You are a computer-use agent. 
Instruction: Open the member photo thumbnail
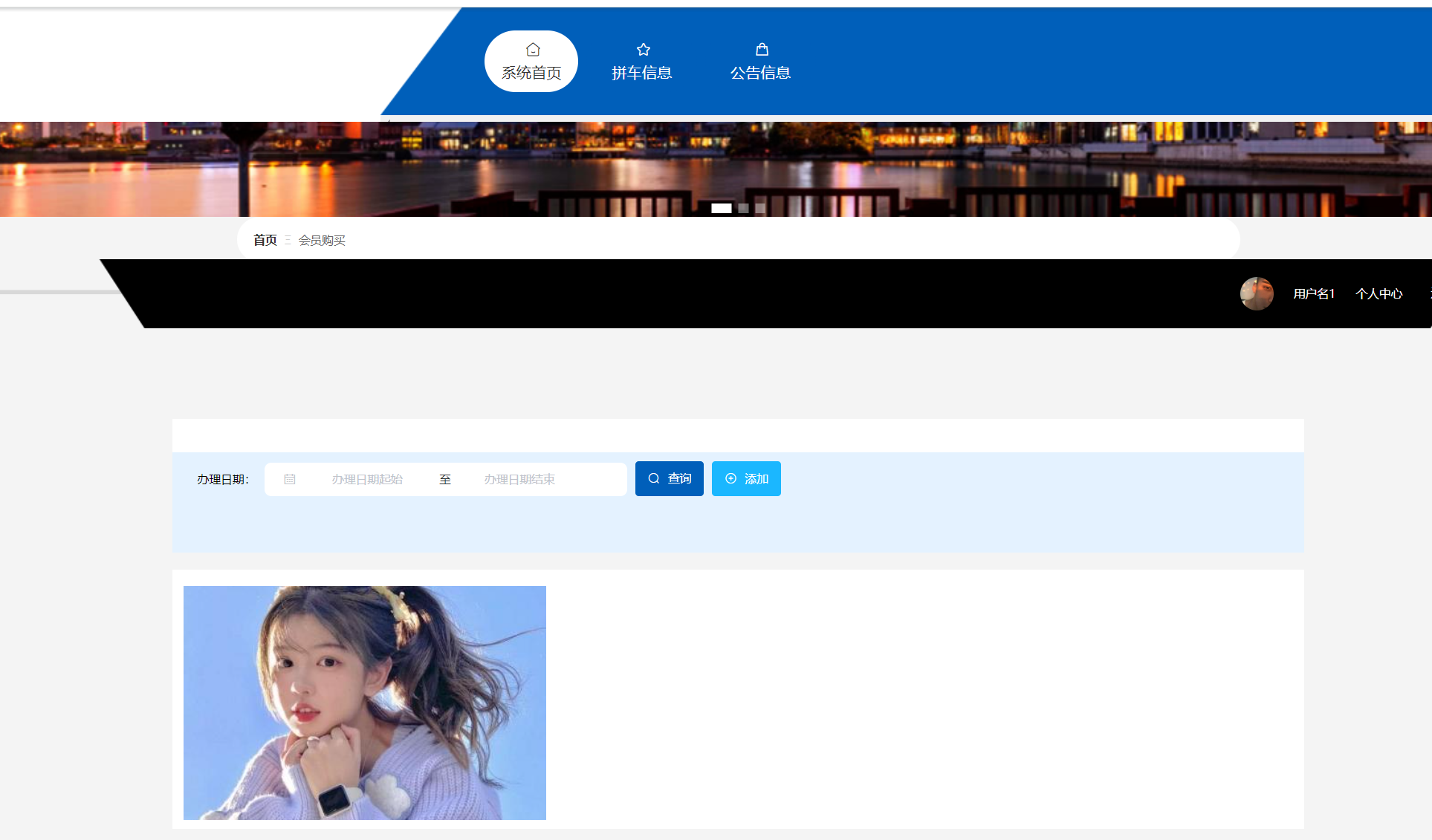pos(364,703)
